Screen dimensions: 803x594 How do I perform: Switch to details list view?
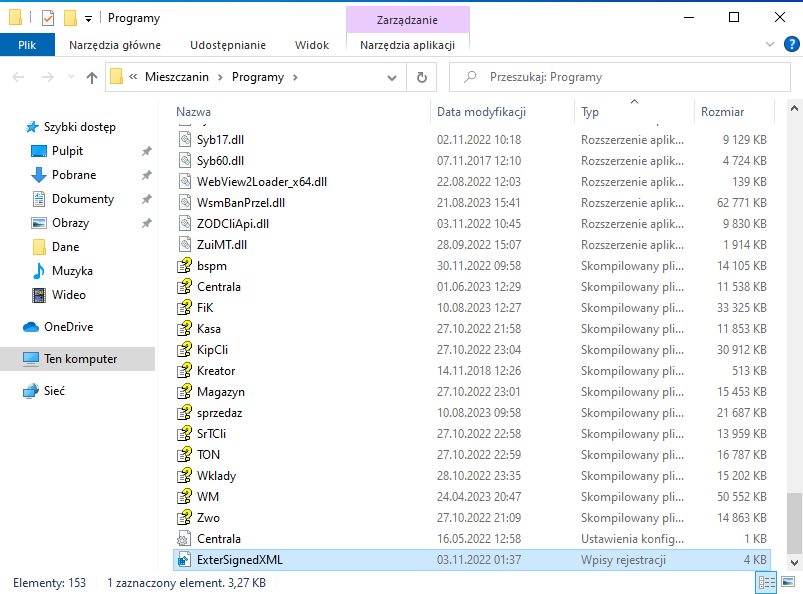coord(767,582)
